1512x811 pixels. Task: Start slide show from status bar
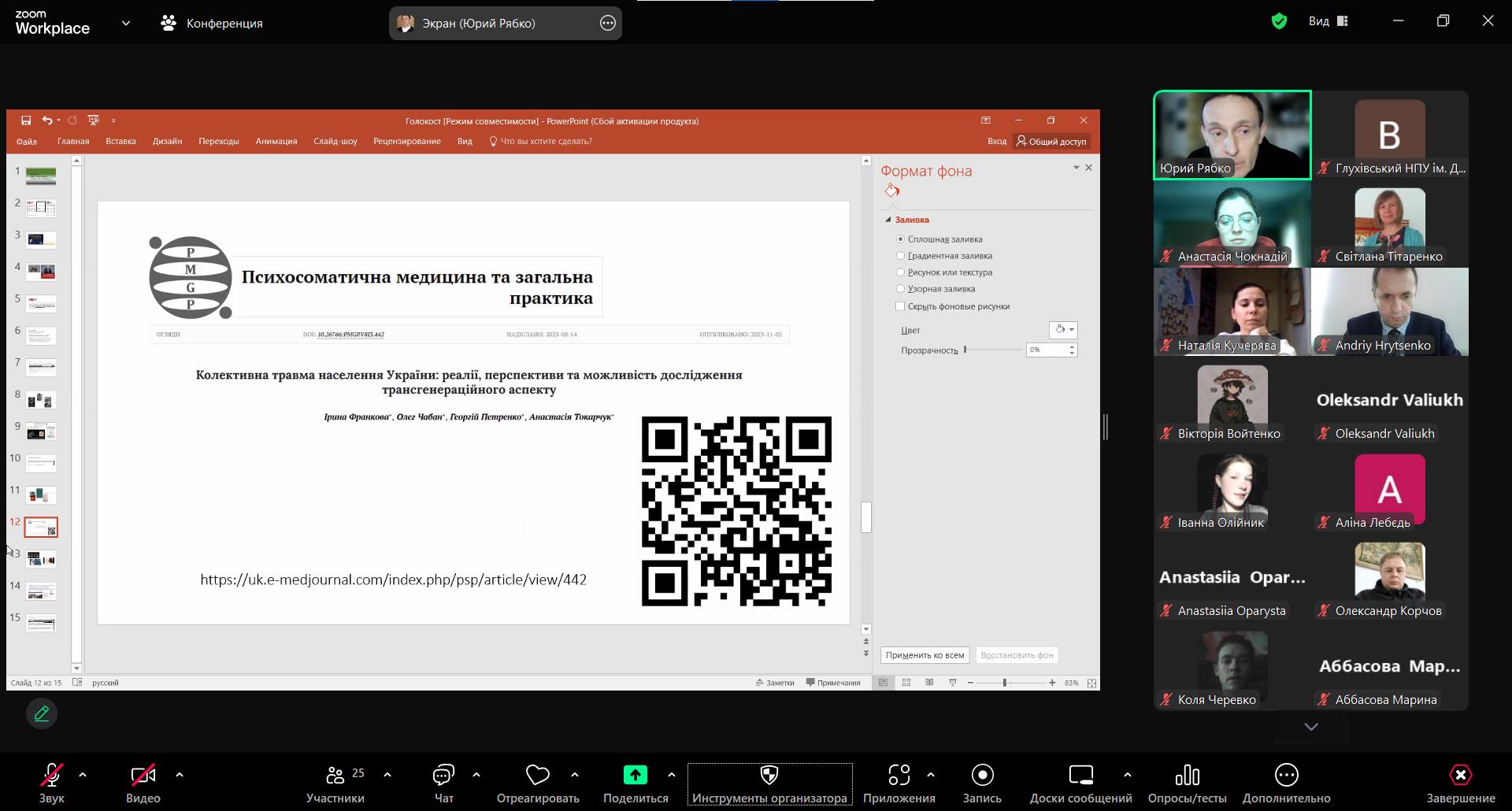952,683
